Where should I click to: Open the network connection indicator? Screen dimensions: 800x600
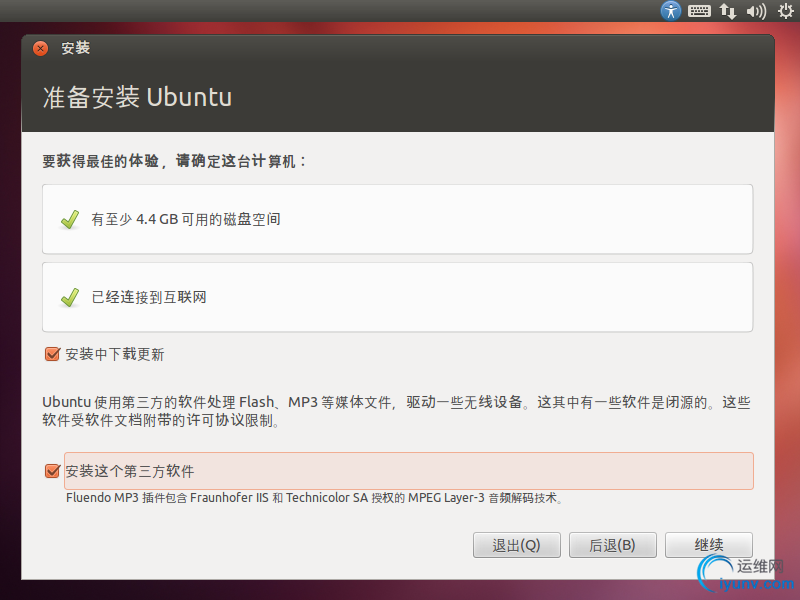point(728,11)
